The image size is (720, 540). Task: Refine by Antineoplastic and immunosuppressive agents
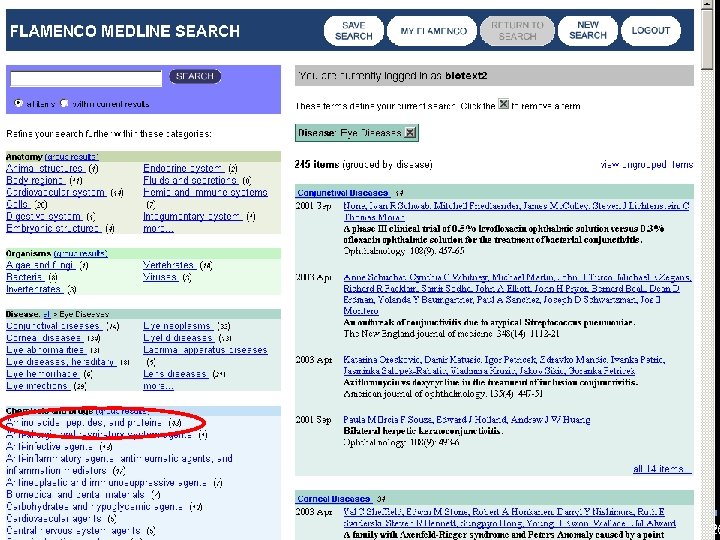[x=107, y=483]
